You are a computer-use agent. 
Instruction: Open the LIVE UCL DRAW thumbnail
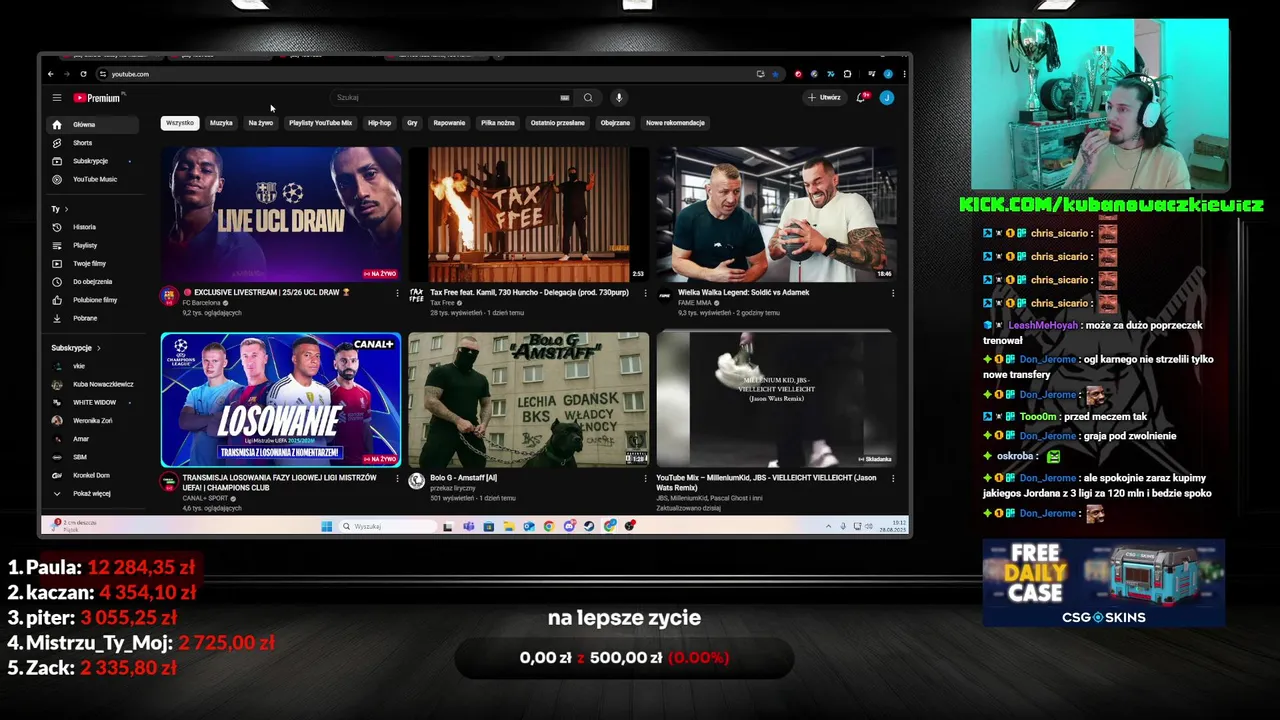(281, 215)
